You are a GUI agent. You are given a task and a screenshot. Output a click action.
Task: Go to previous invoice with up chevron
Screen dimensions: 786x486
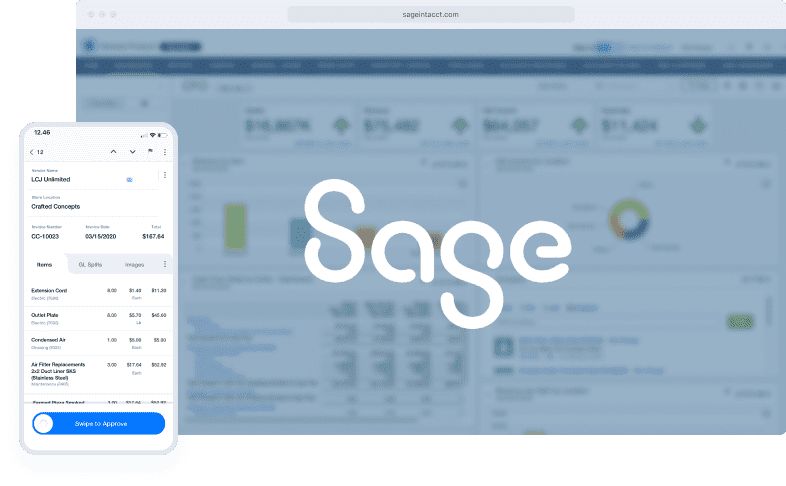point(113,152)
